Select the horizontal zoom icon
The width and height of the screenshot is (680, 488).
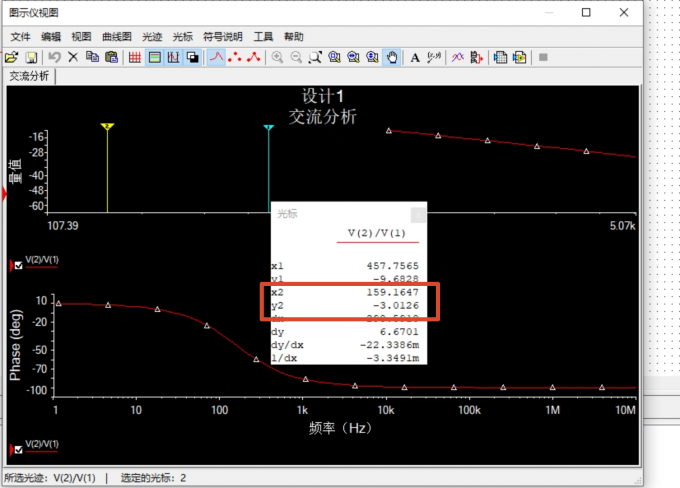[353, 57]
